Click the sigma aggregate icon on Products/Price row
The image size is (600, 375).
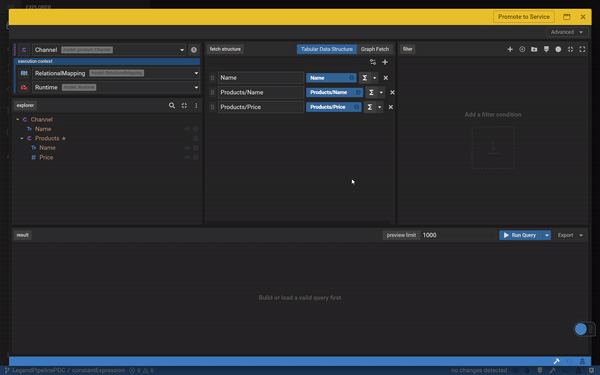click(x=370, y=107)
